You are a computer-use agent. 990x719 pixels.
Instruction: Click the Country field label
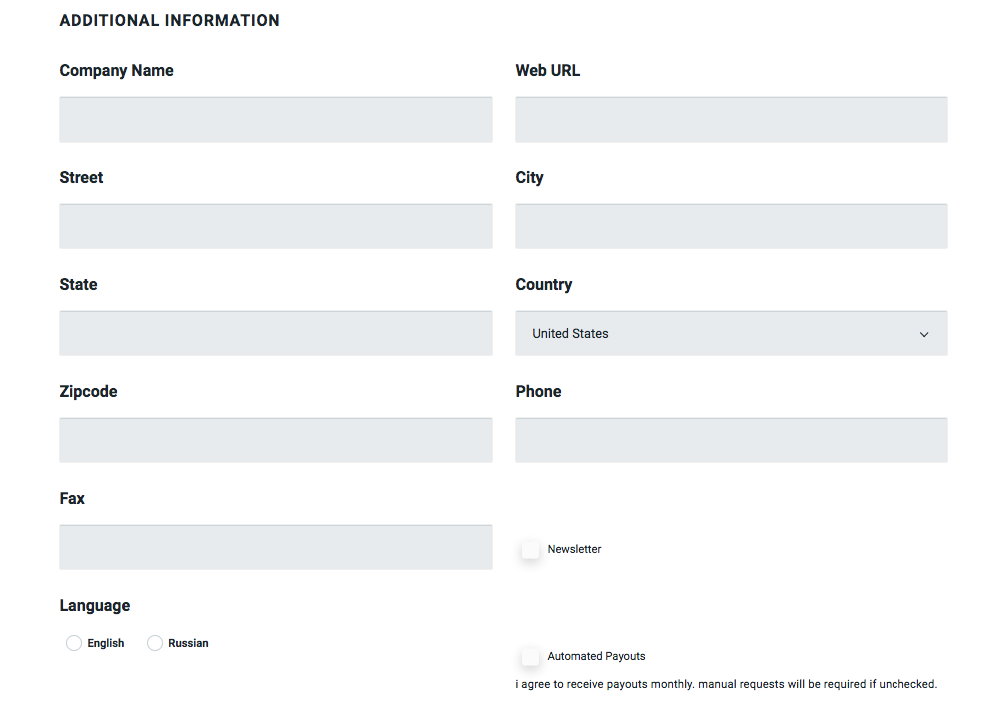(x=544, y=285)
